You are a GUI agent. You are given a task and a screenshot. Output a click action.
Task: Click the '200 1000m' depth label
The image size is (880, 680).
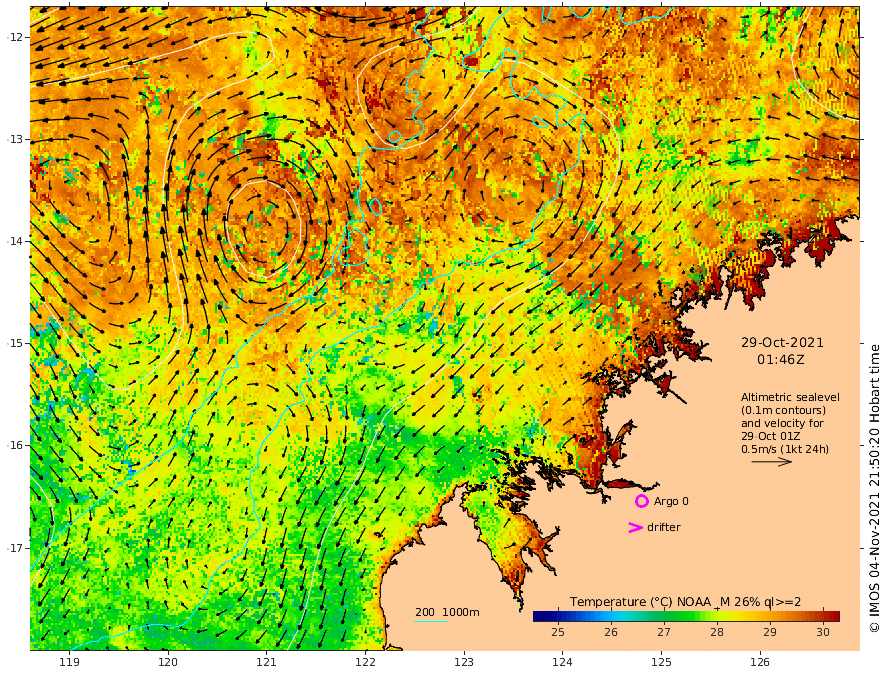[447, 612]
